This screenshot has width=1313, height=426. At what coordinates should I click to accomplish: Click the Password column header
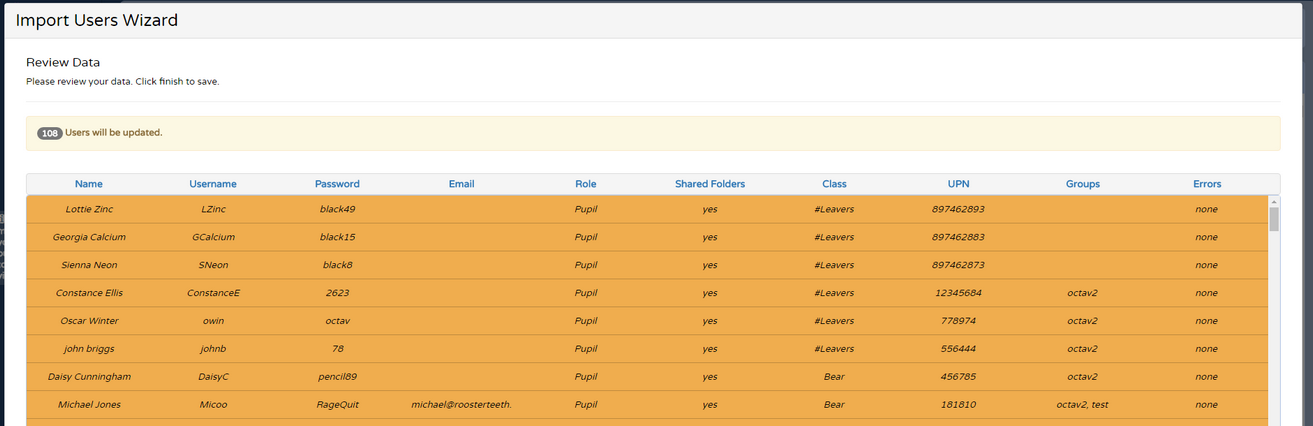click(x=337, y=184)
